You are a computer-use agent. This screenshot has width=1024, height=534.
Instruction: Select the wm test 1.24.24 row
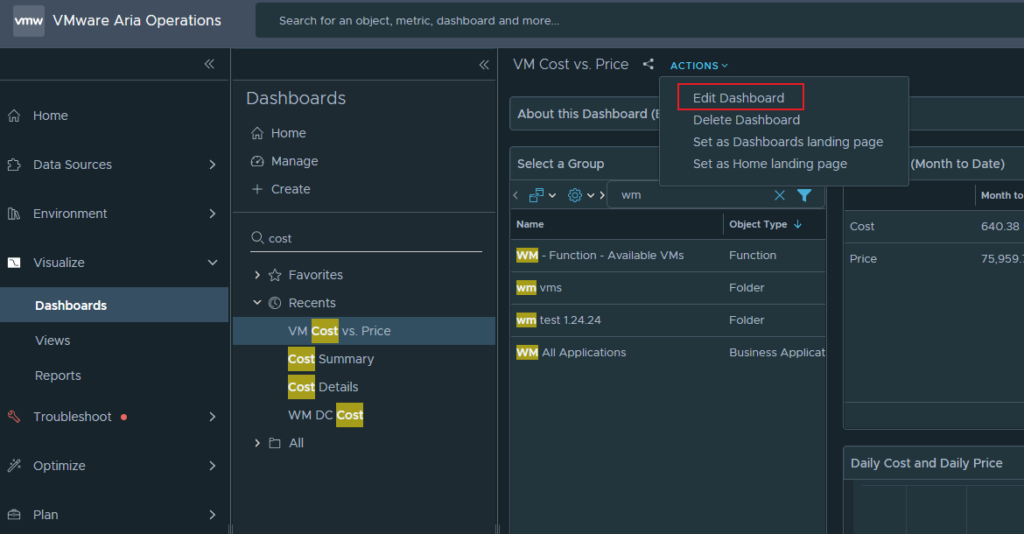coord(668,320)
